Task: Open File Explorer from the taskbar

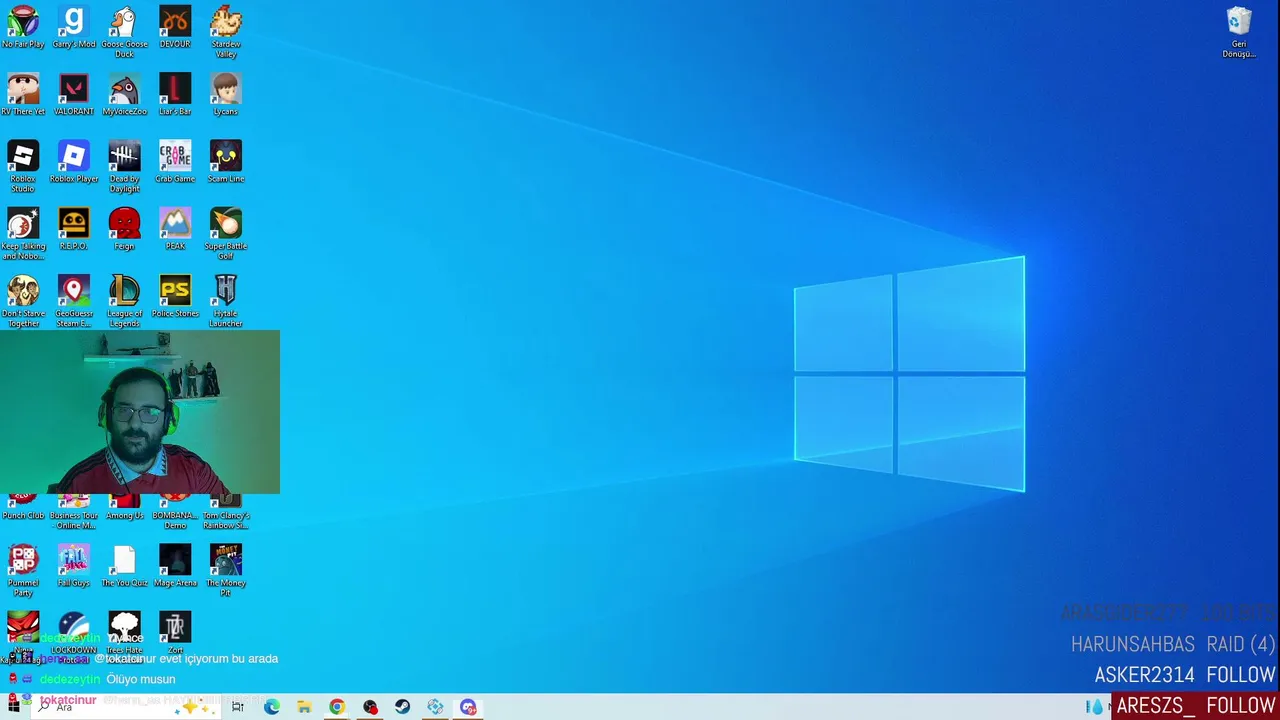Action: click(304, 707)
